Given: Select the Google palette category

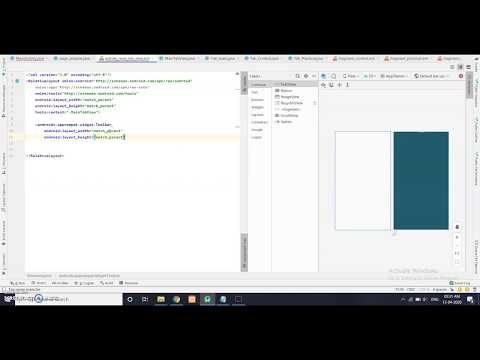Looking at the screenshot, I should click(x=257, y=130).
